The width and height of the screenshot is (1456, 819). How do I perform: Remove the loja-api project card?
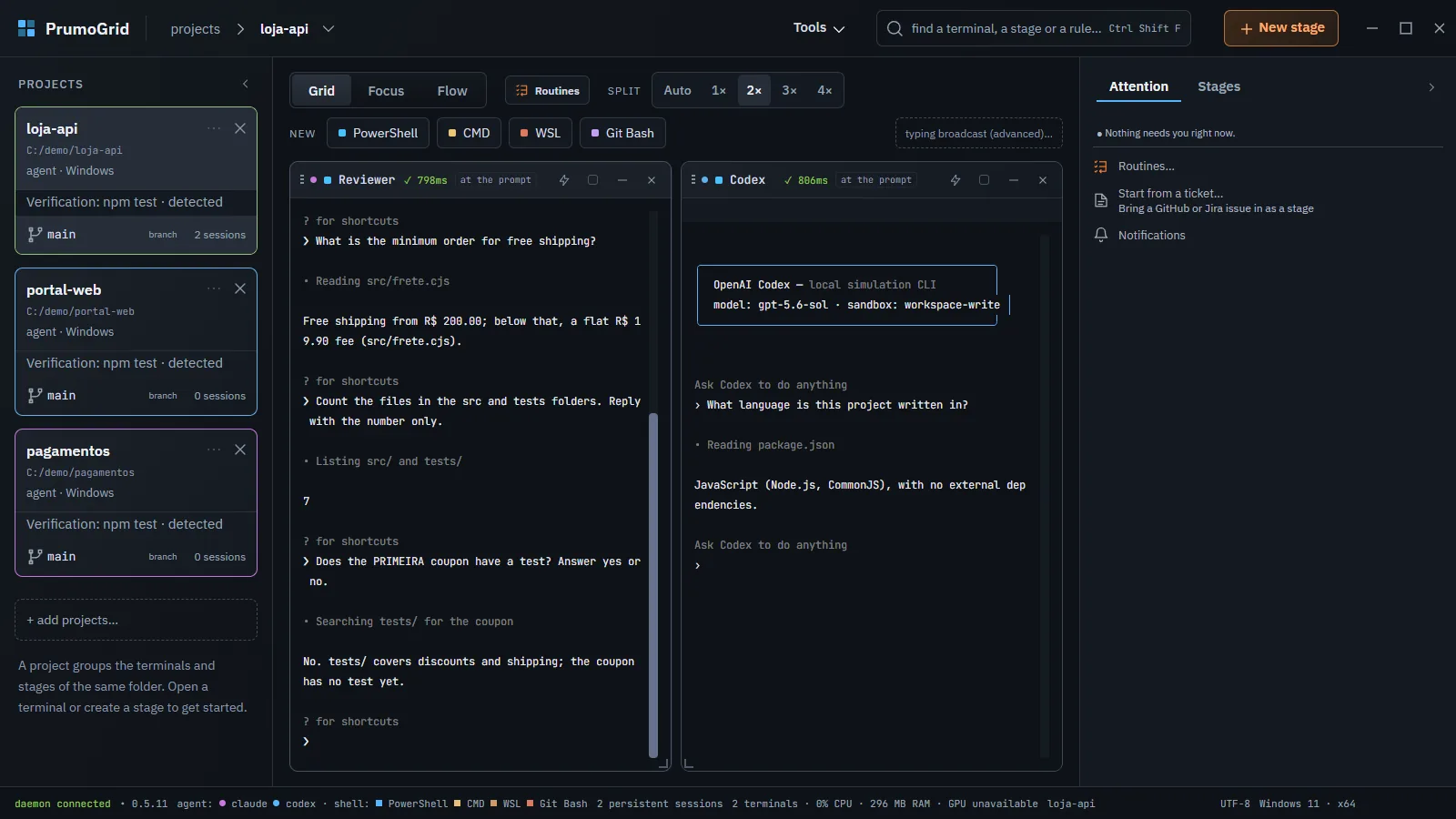(x=240, y=128)
